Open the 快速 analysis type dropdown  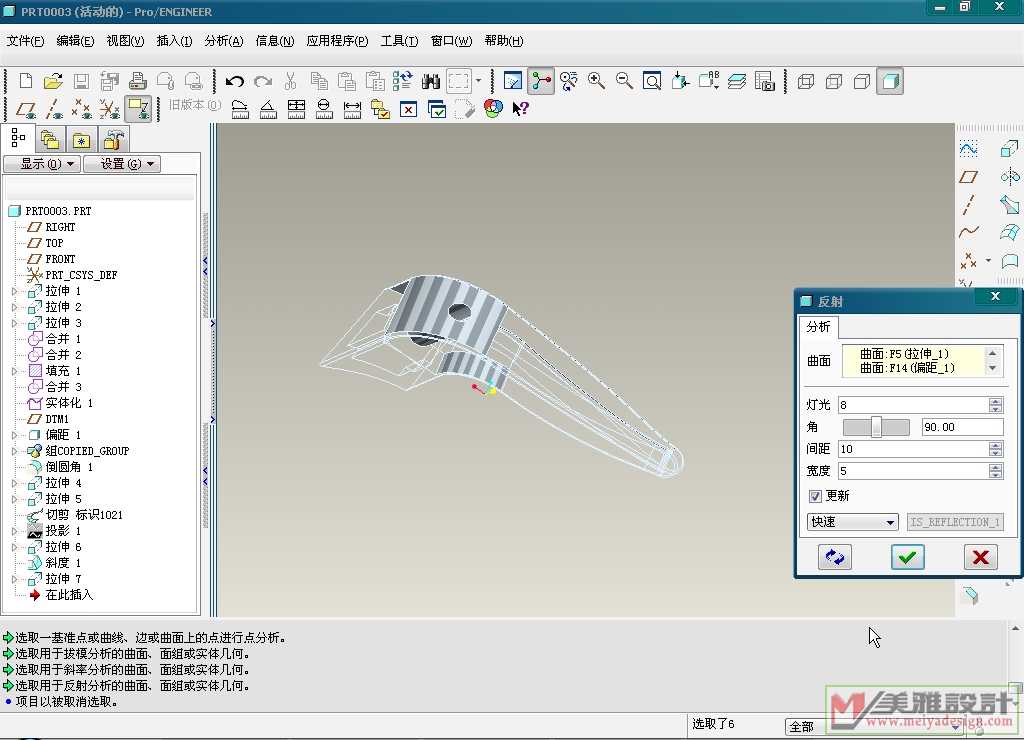852,522
